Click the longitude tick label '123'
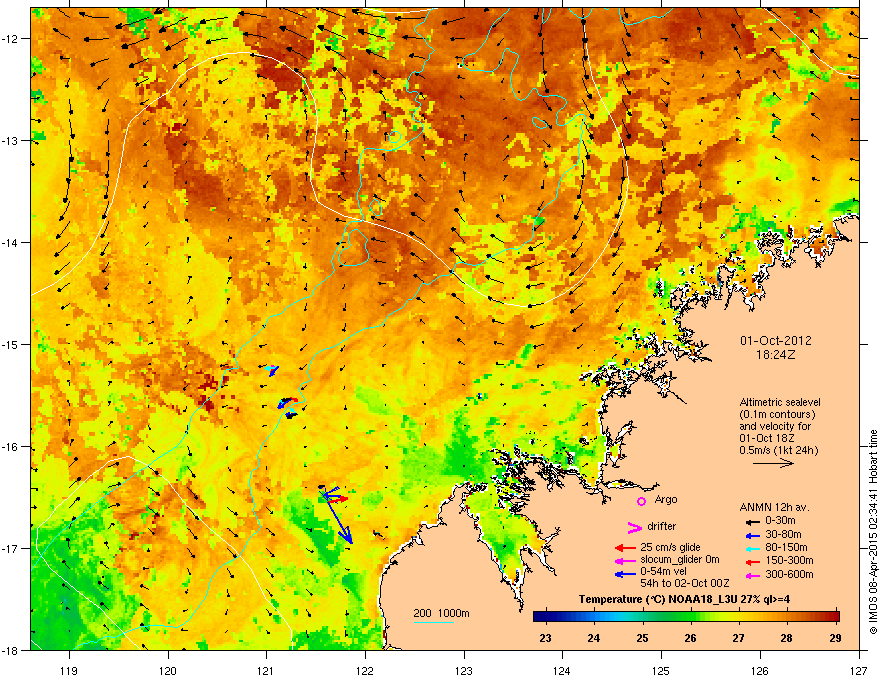The image size is (880, 680). point(464,671)
